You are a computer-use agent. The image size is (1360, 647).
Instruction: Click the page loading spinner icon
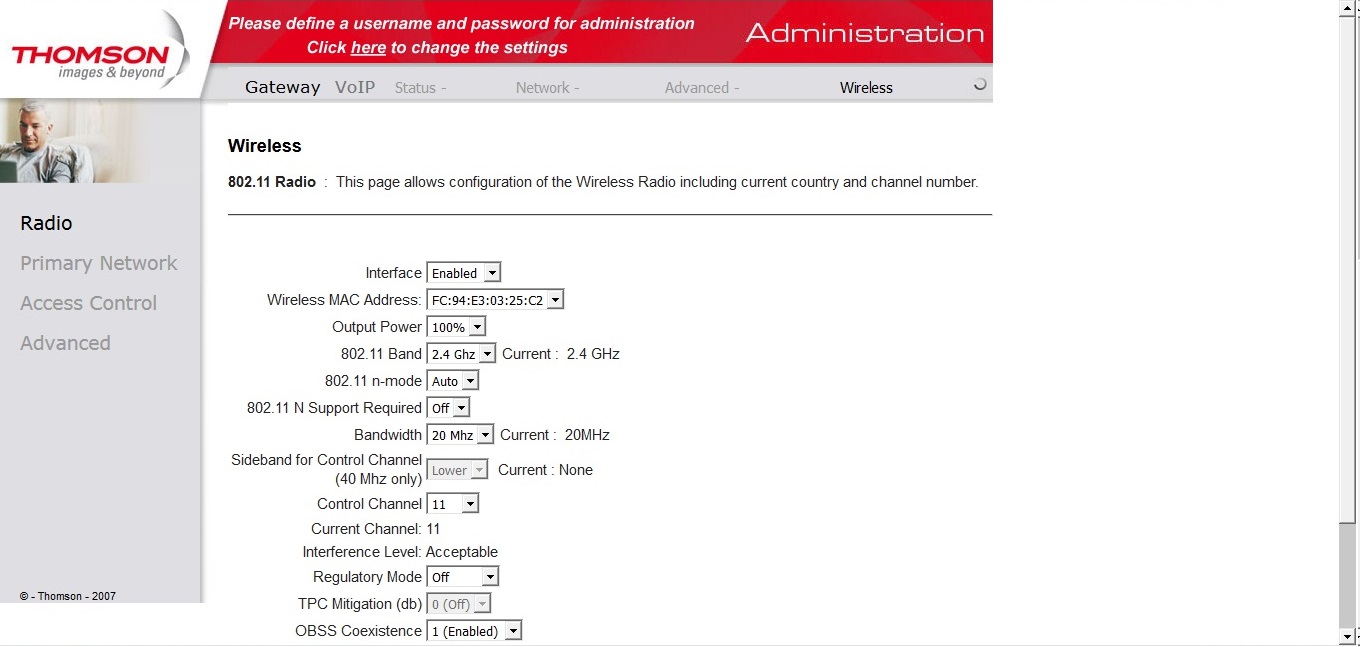pos(980,85)
